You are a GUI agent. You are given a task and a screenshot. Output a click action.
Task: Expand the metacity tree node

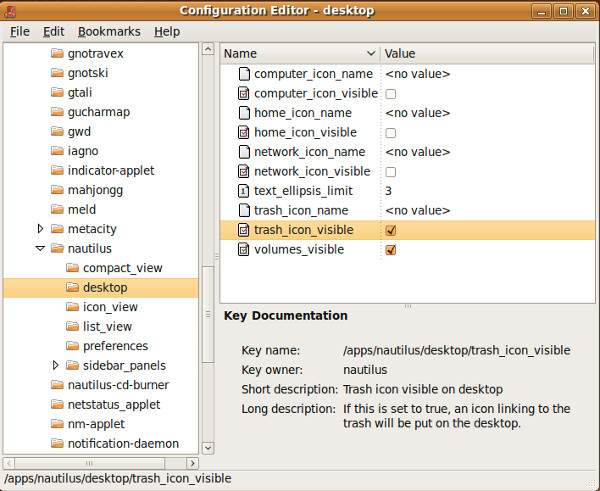(40, 229)
